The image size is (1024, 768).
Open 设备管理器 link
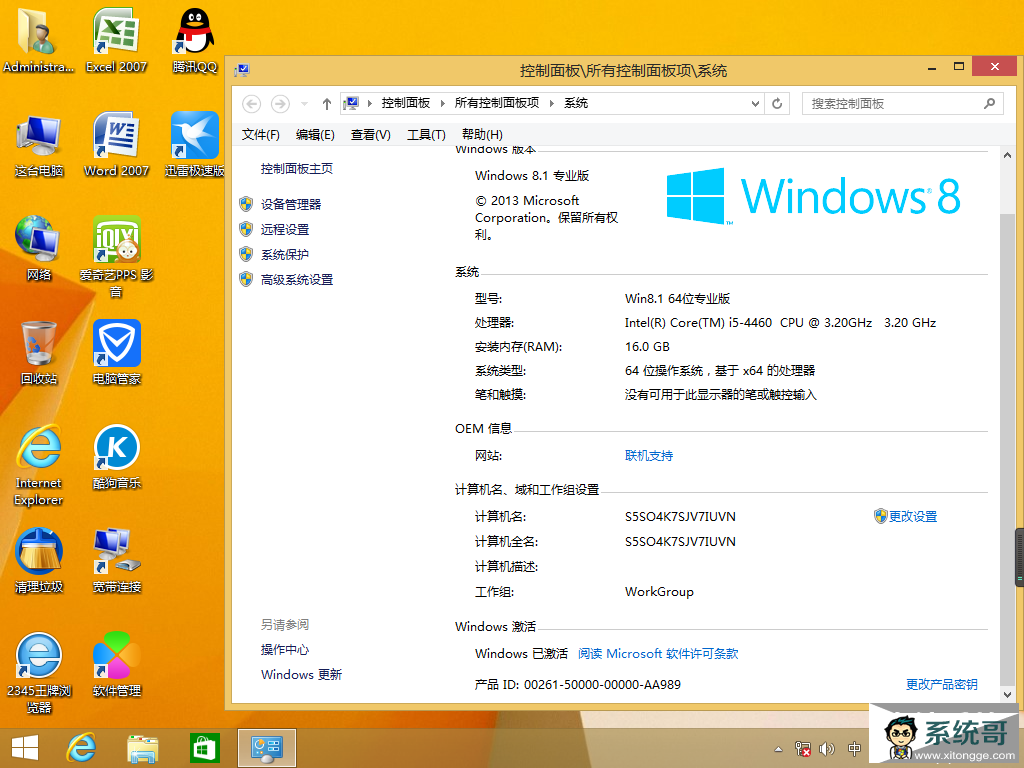pyautogui.click(x=291, y=204)
